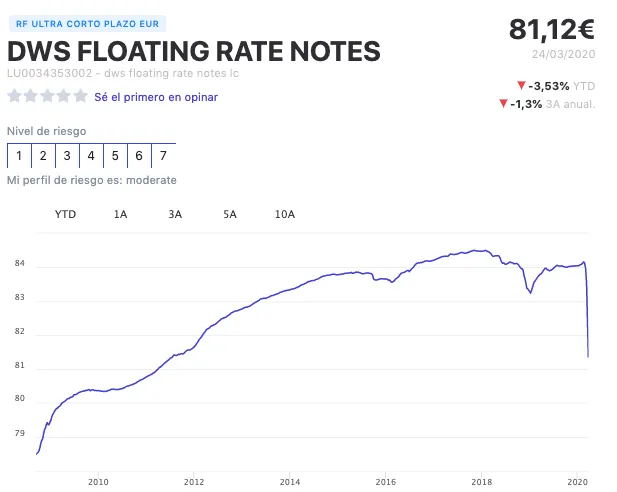Select risk level 7 box

[x=163, y=156]
